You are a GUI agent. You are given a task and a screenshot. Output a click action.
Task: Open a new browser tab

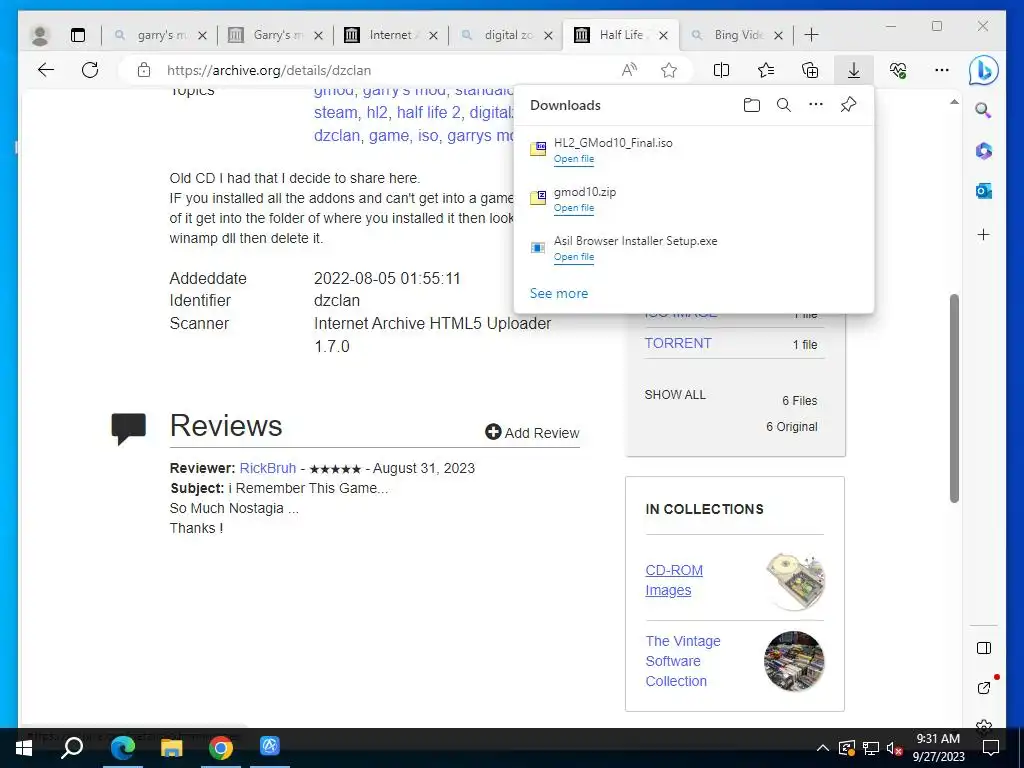point(811,35)
